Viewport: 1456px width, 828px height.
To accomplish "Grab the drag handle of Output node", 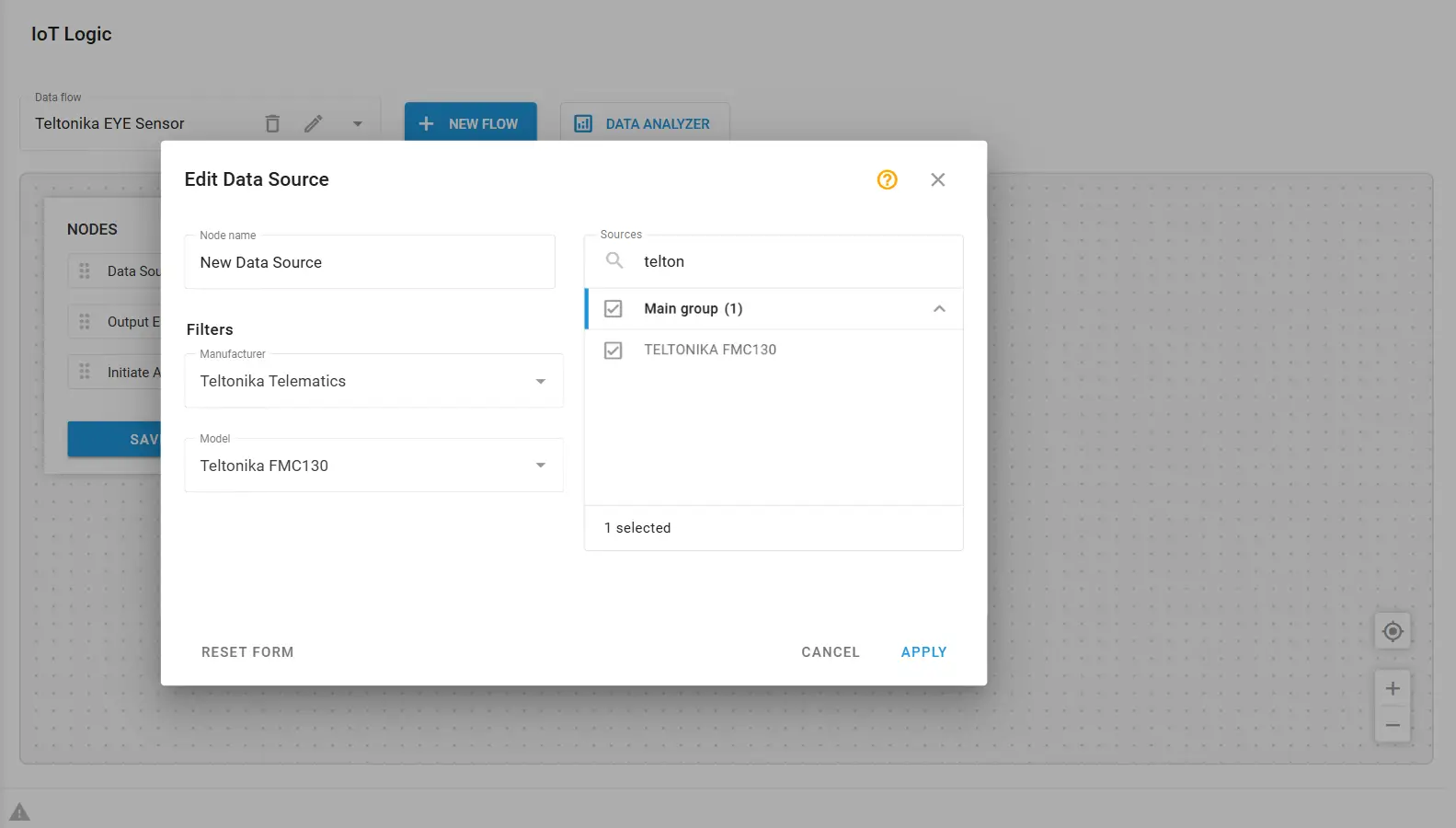I will pyautogui.click(x=85, y=322).
